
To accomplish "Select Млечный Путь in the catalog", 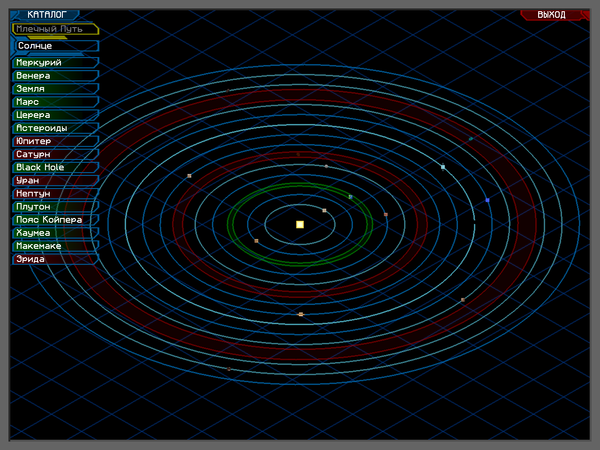I will click(x=55, y=29).
